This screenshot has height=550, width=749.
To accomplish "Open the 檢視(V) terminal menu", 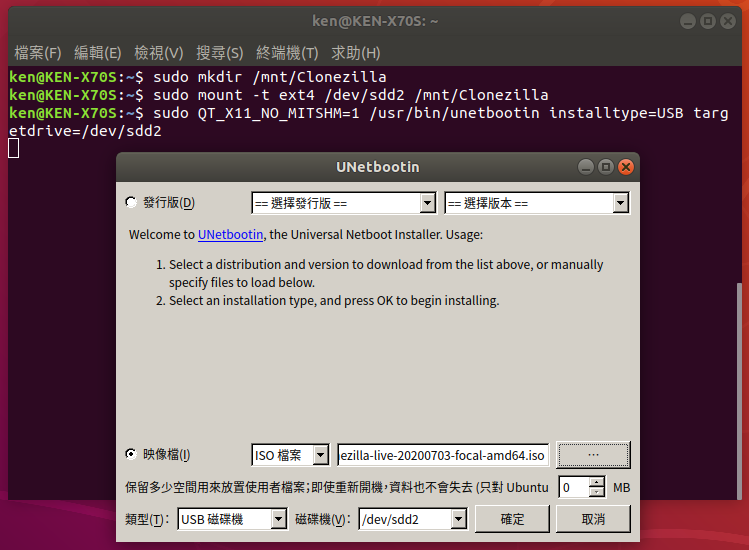I will point(159,53).
